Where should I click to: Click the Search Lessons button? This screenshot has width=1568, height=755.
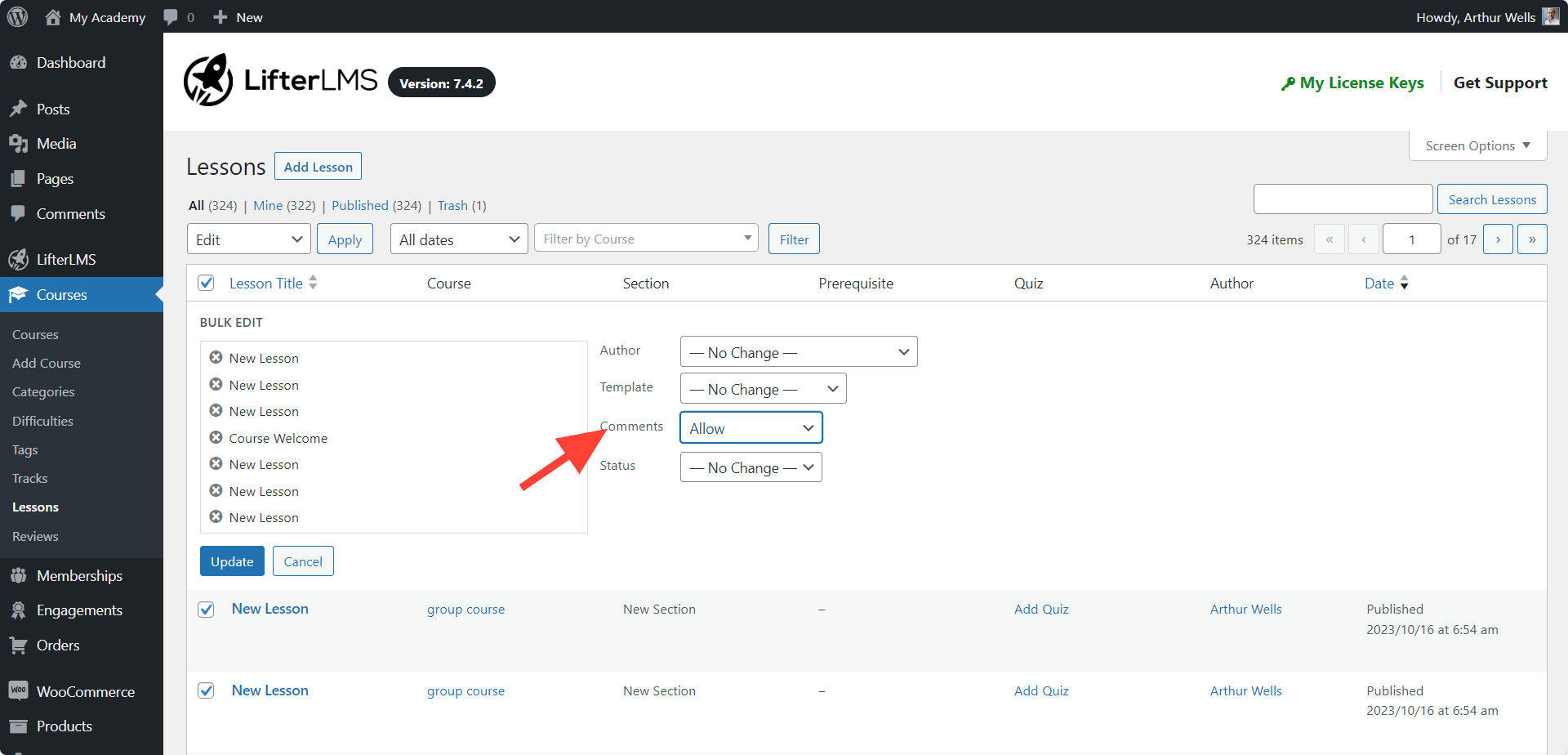click(x=1492, y=199)
